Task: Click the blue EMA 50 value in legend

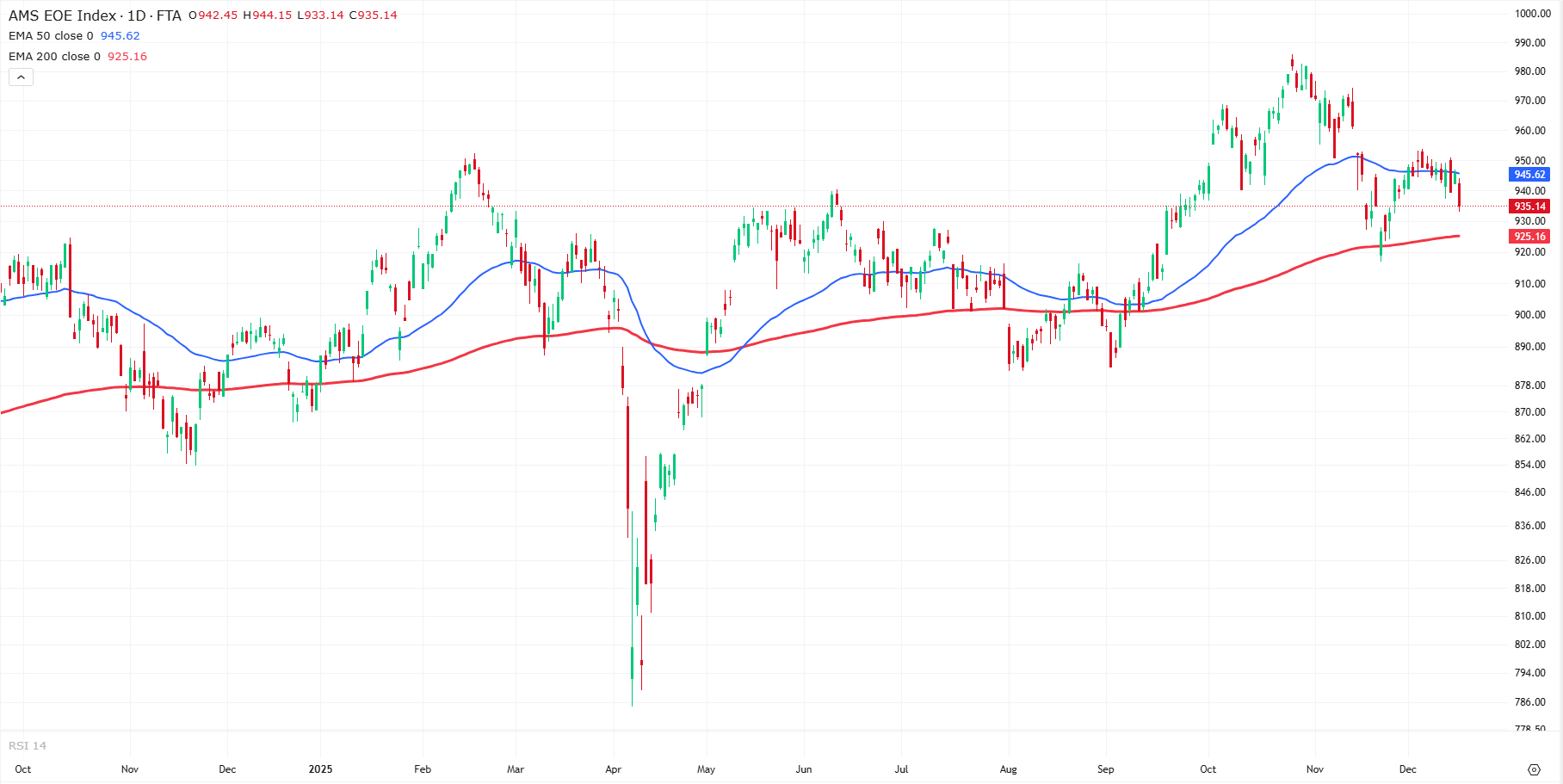Action: pos(120,36)
